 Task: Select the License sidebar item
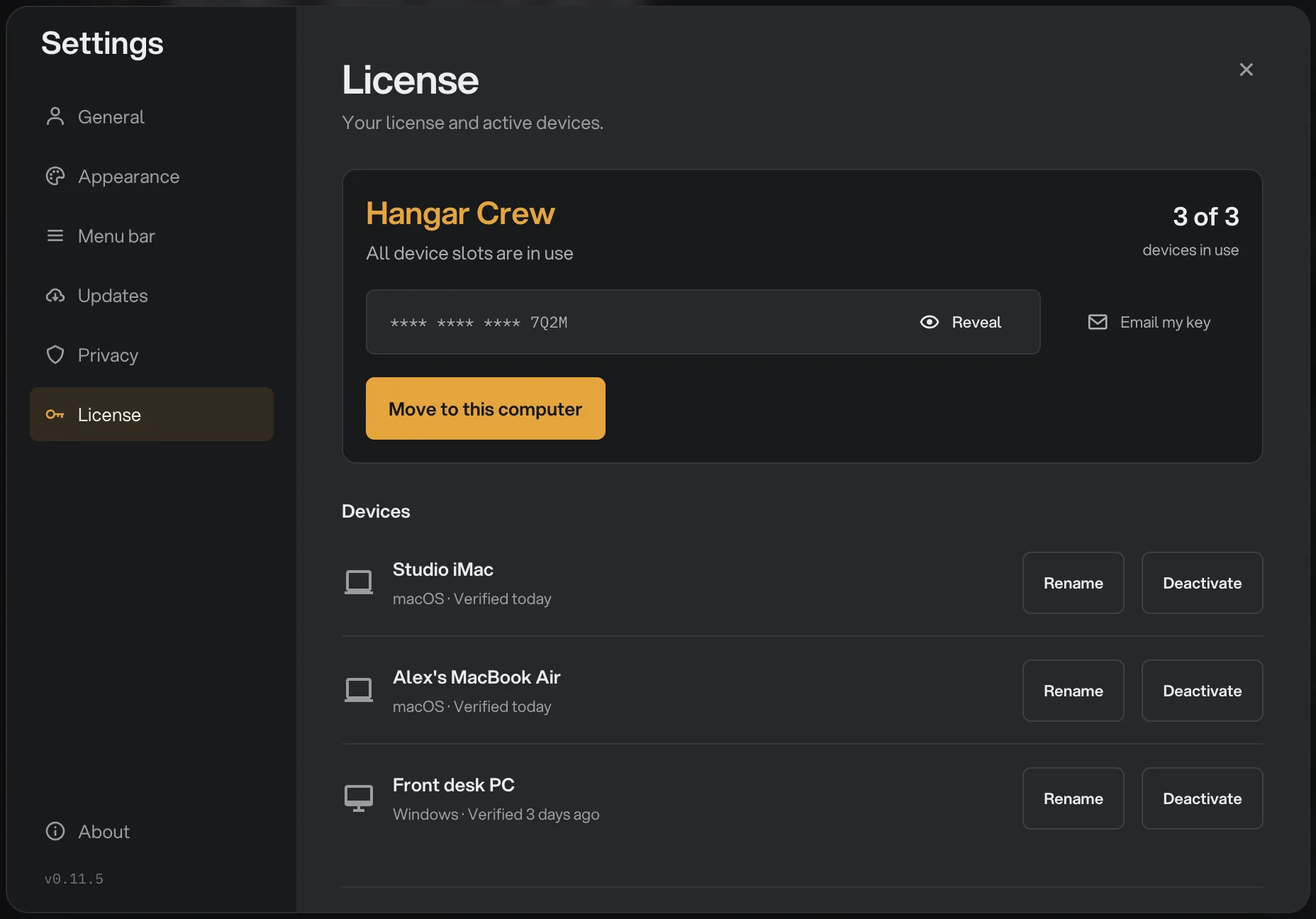(x=152, y=414)
